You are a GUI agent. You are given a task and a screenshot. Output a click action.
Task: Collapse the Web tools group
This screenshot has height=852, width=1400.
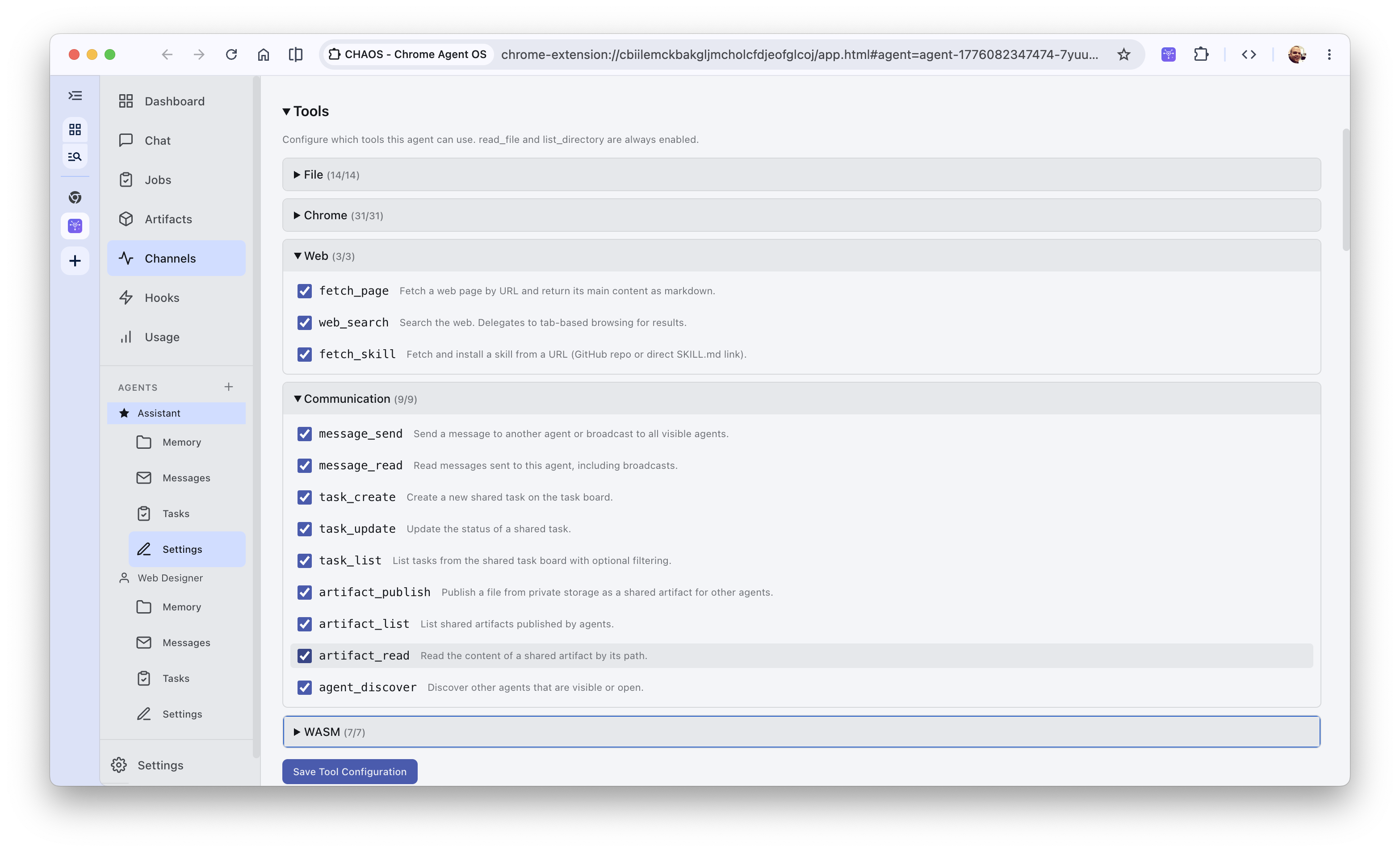click(801, 255)
